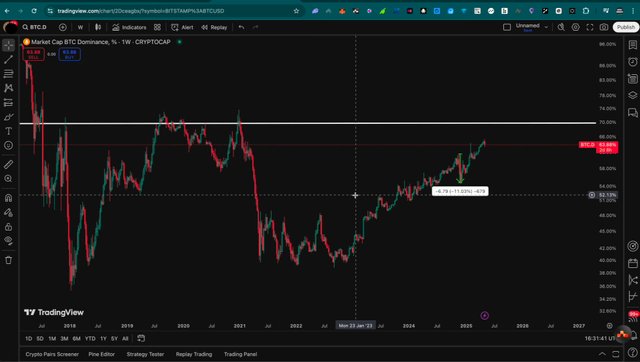Select the 5Y time range
The image size is (640, 362).
click(114, 338)
